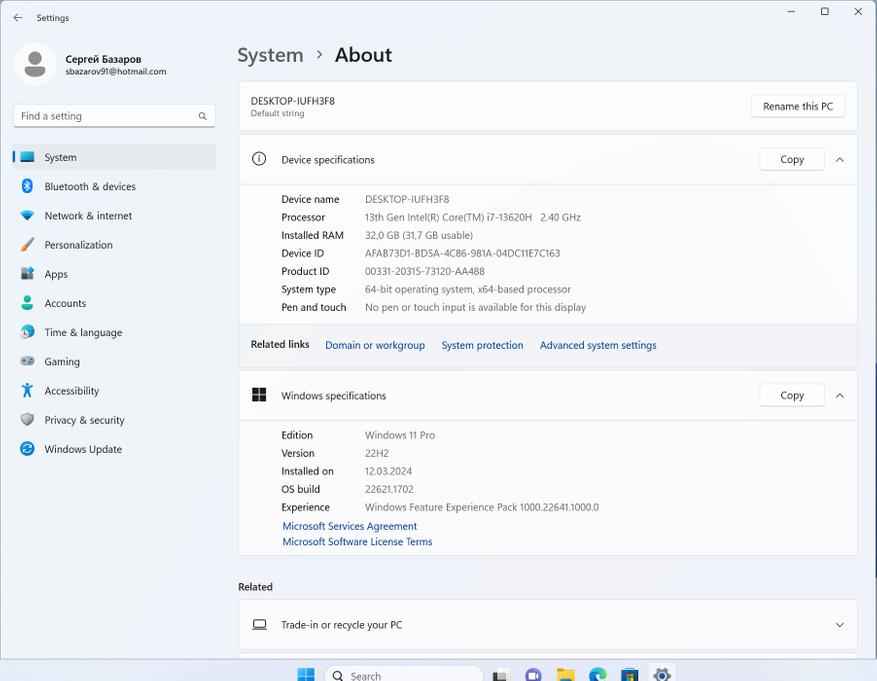The image size is (877, 681).
Task: Expand Trade-in or recycle your PC
Action: [839, 625]
